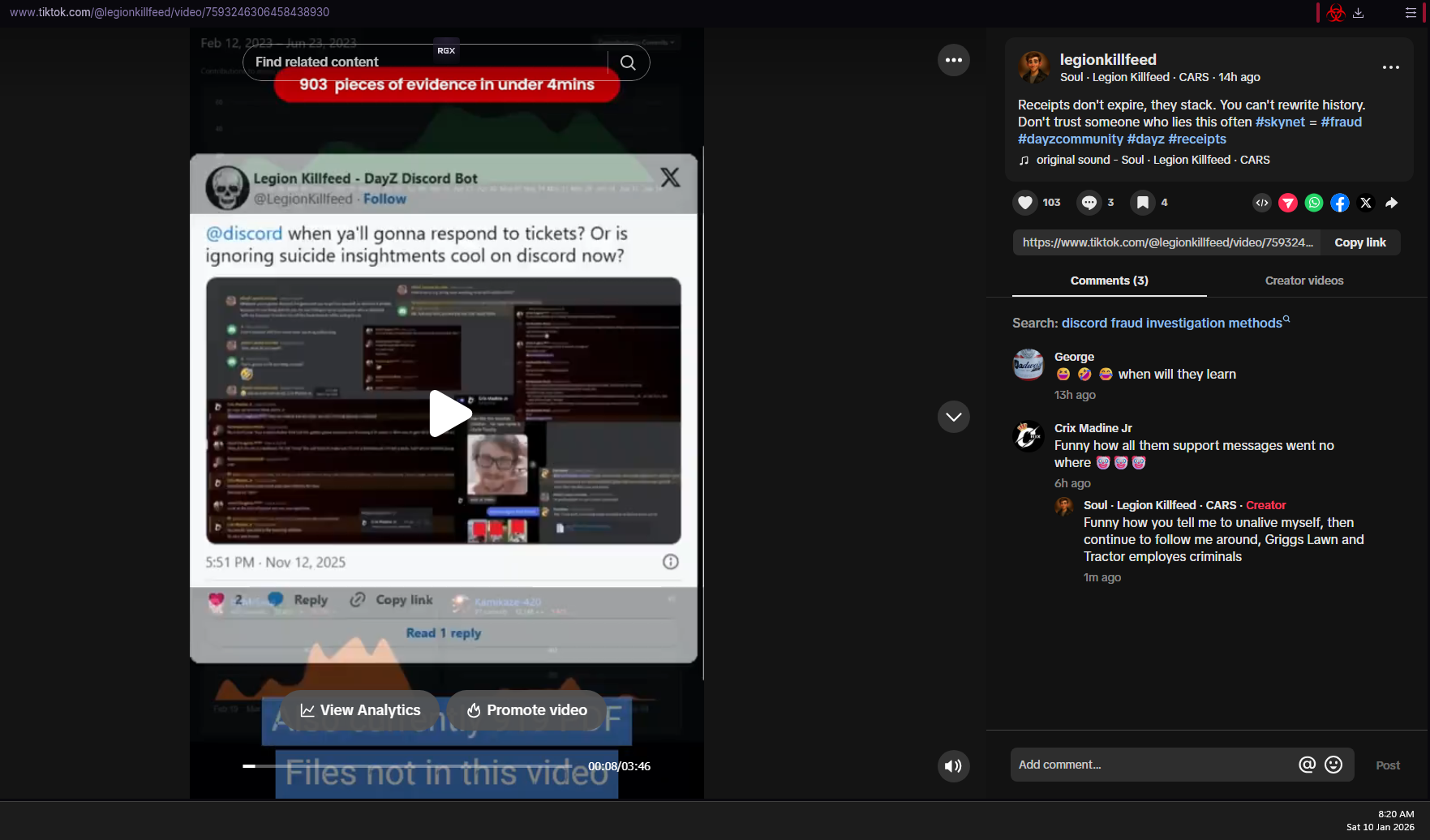This screenshot has height=840, width=1430.
Task: Open the video more options ellipsis button
Action: [x=954, y=60]
